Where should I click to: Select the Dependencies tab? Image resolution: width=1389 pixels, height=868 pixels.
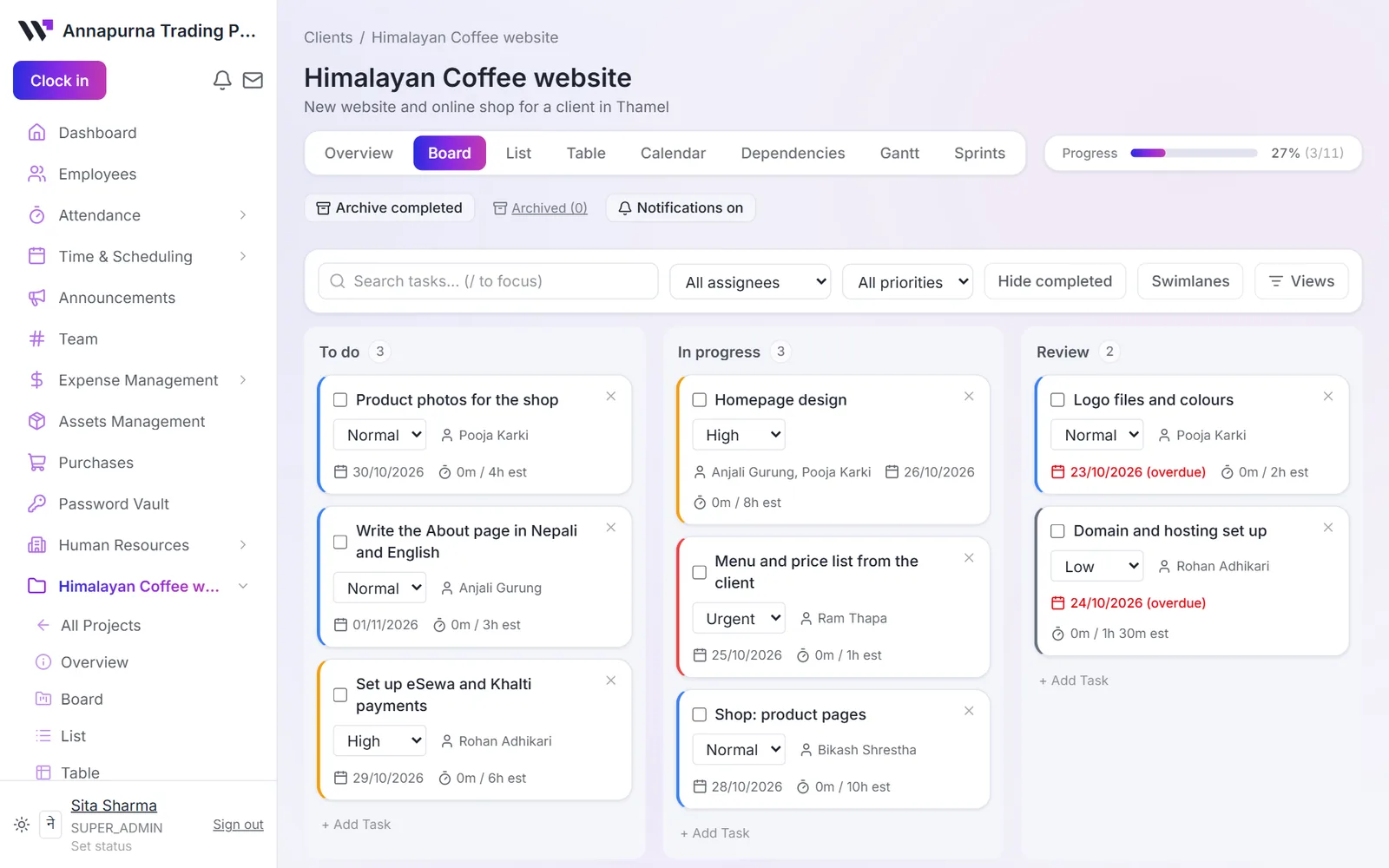coord(793,154)
